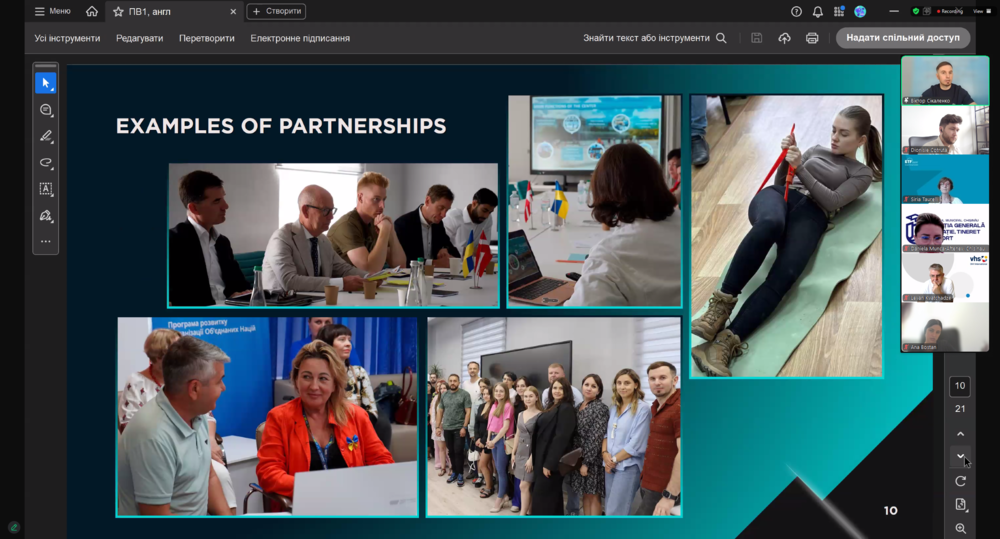The height and width of the screenshot is (539, 1000).
Task: Open the notifications bell
Action: pos(818,12)
